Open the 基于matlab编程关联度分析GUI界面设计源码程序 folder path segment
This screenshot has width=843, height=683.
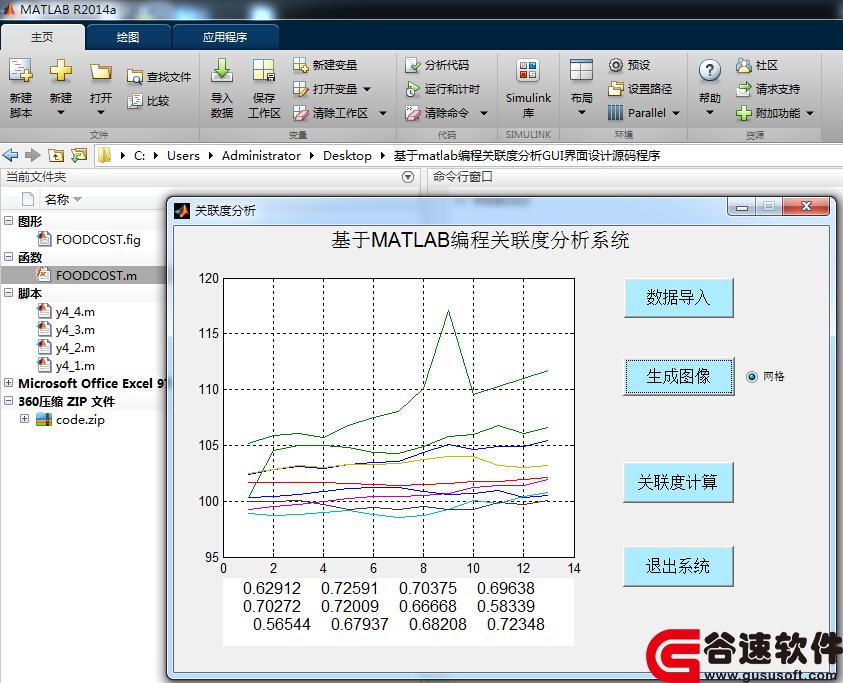click(x=527, y=156)
